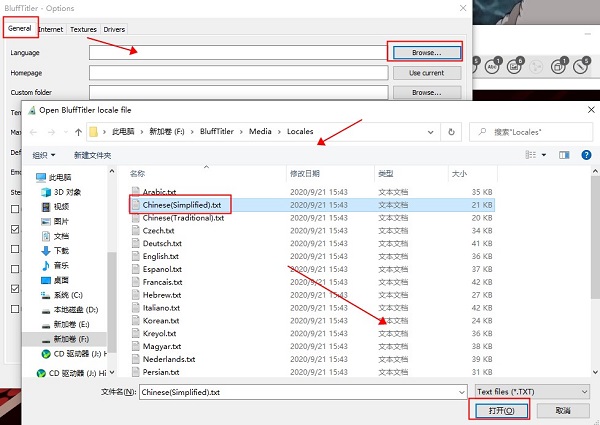Image resolution: width=600 pixels, height=425 pixels.
Task: Select the English.txt file
Action: pos(160,256)
